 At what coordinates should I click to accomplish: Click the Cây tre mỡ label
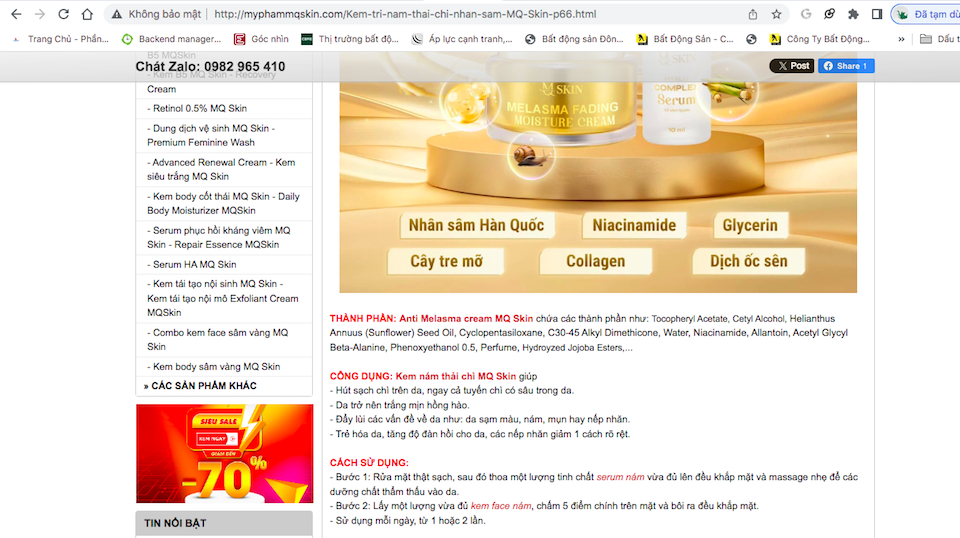coord(446,261)
